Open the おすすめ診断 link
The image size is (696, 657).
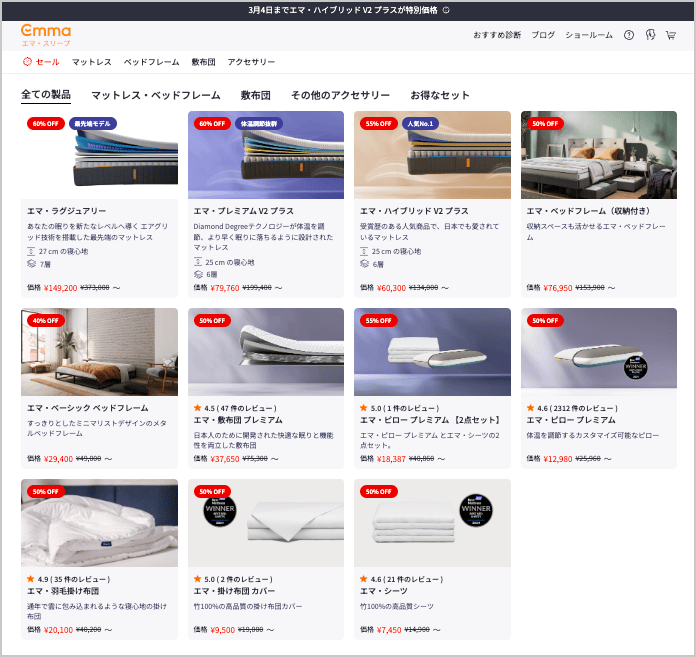[x=497, y=35]
